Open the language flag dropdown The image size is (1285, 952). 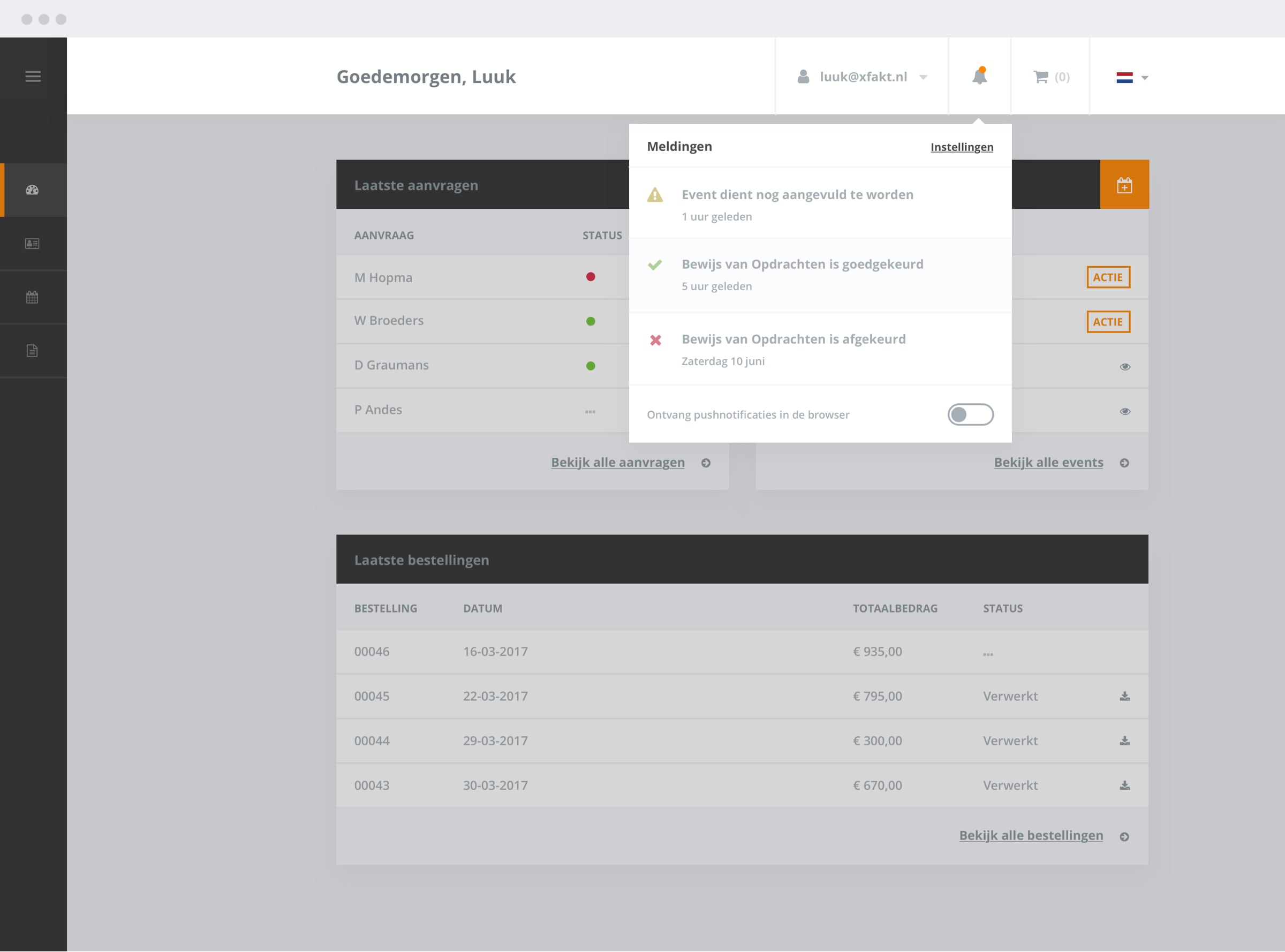click(x=1132, y=77)
